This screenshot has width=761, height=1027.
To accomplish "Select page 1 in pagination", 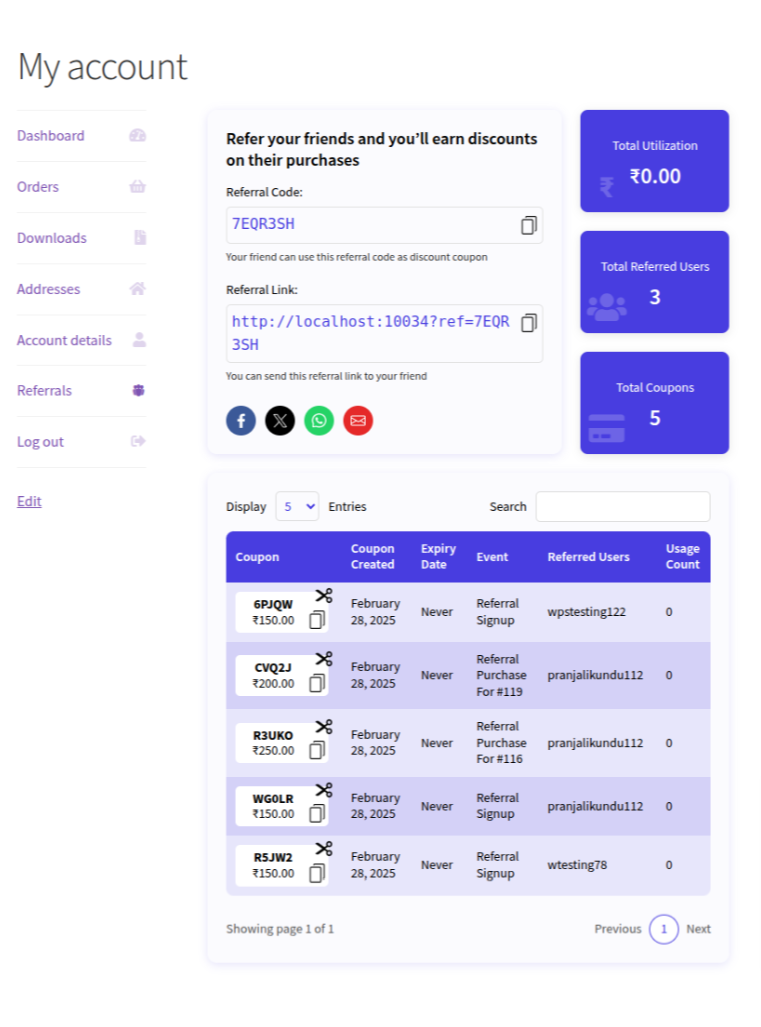I will point(663,929).
